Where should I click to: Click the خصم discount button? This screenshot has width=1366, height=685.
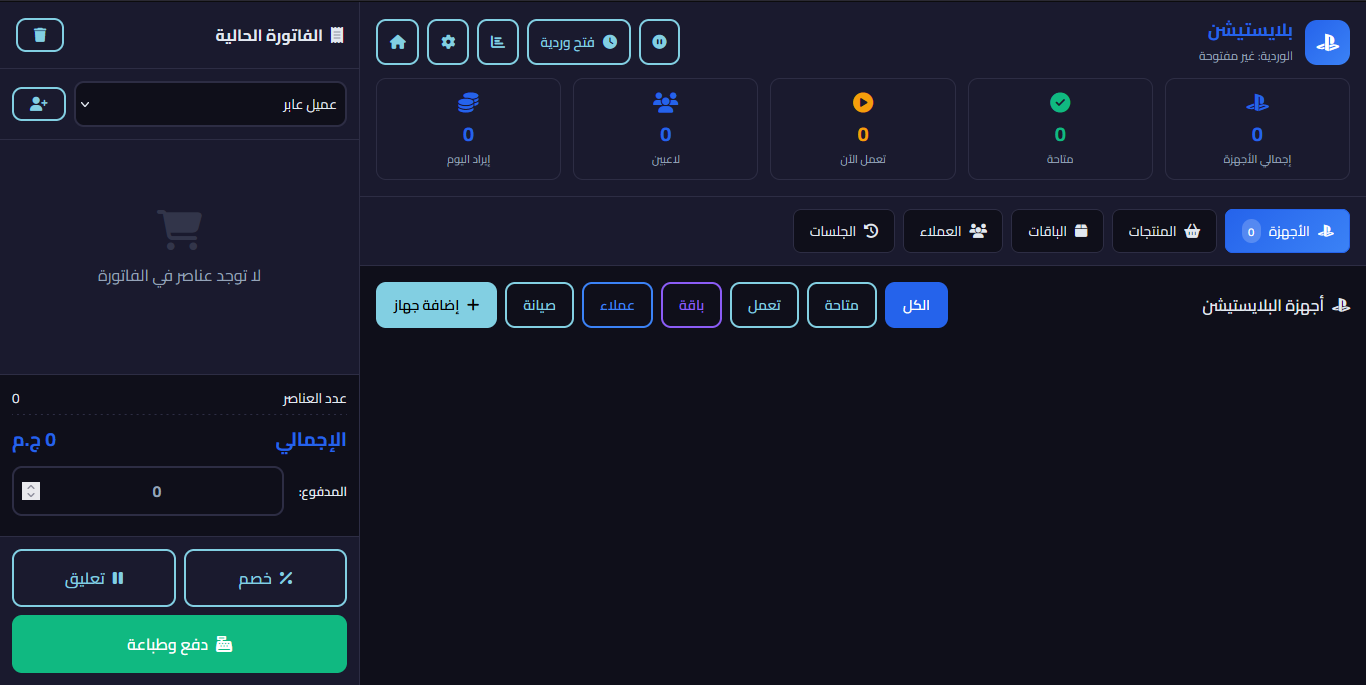[265, 578]
